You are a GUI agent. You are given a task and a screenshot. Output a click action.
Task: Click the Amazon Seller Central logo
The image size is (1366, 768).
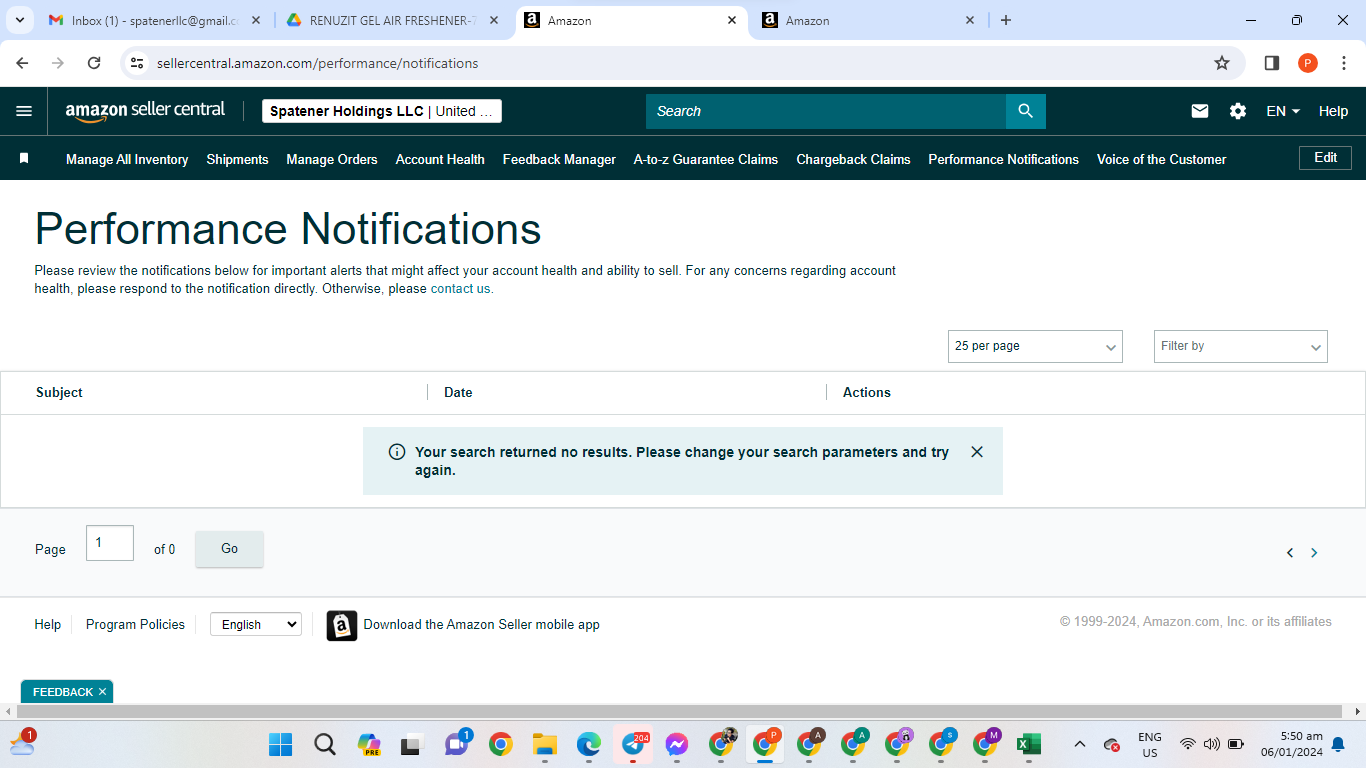[x=145, y=111]
